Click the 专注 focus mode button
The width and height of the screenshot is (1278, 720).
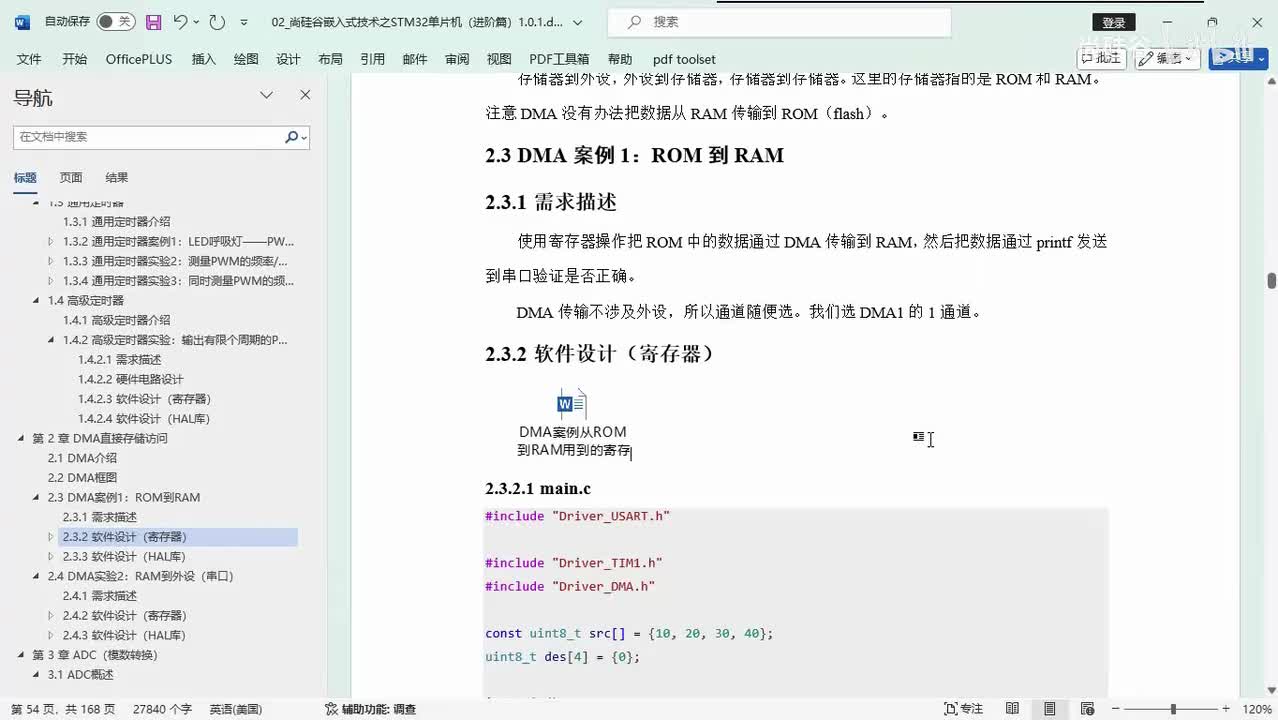pos(963,709)
